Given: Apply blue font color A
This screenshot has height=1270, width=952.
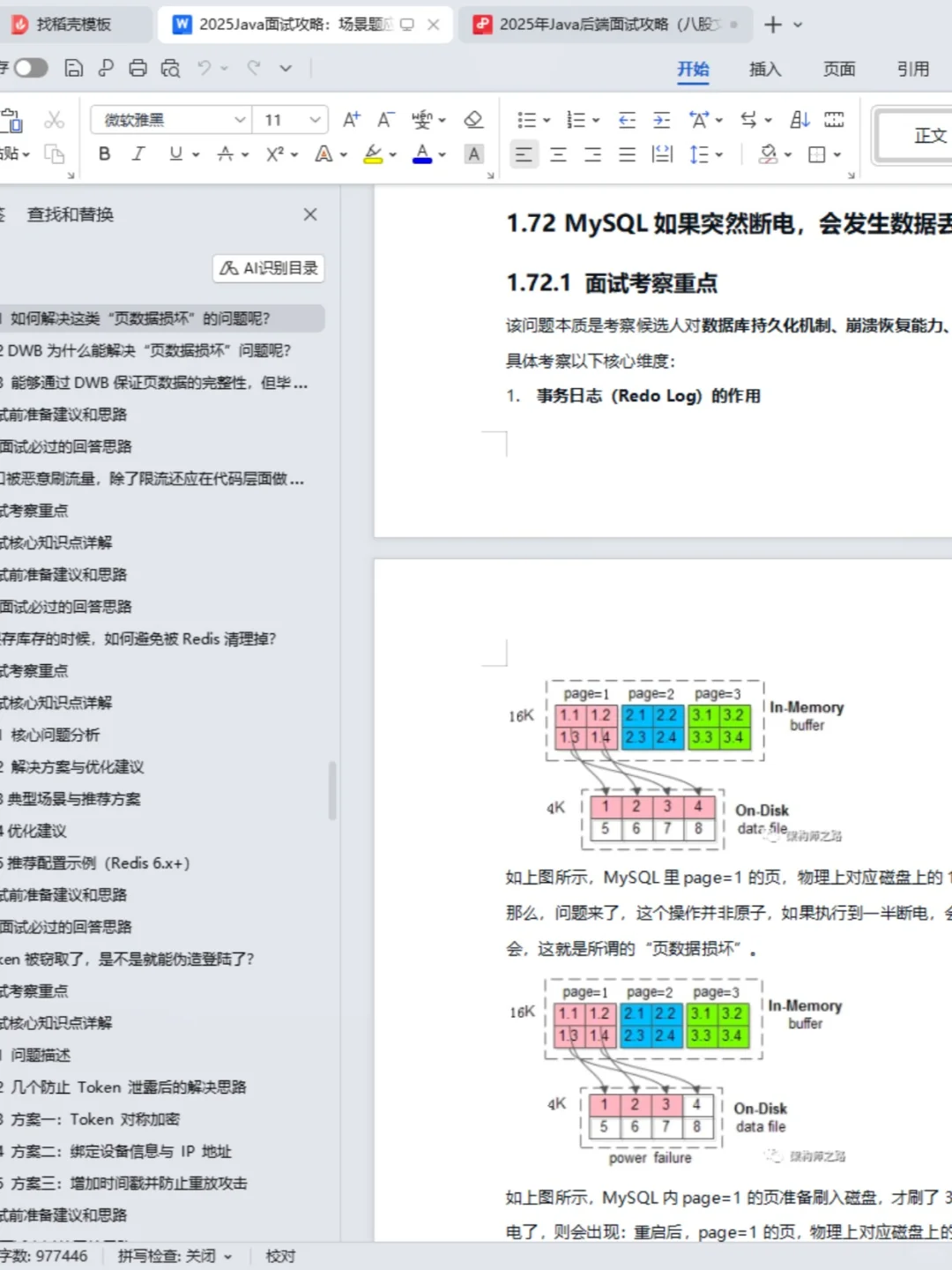Looking at the screenshot, I should [x=423, y=154].
